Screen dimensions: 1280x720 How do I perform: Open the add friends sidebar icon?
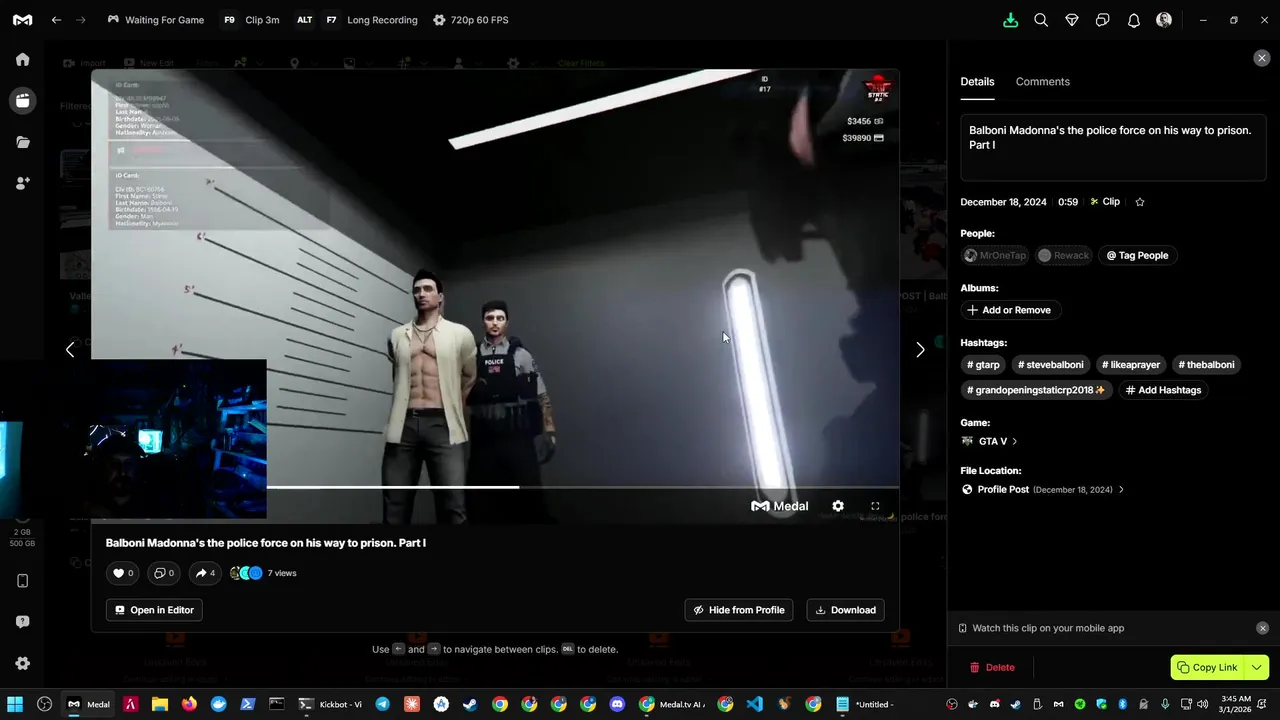click(22, 183)
